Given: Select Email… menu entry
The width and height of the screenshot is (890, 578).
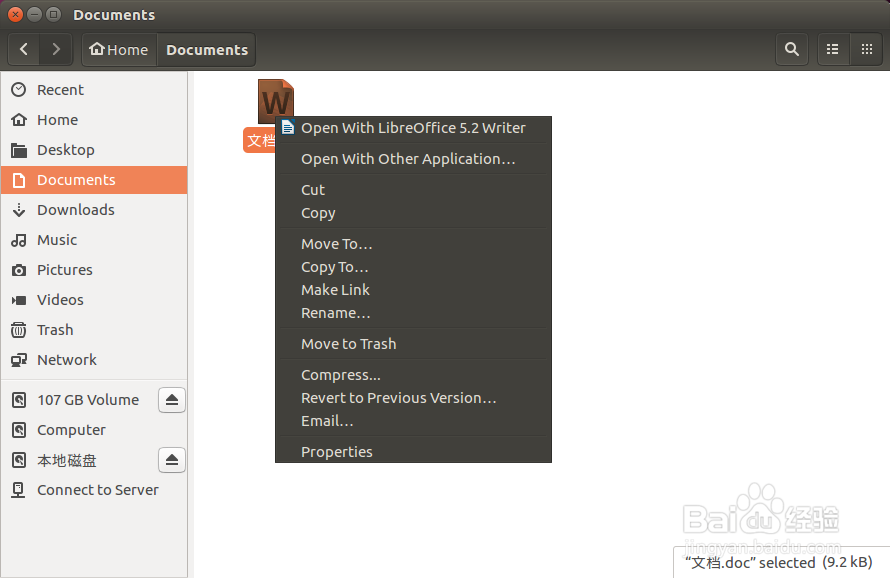Looking at the screenshot, I should [413, 421].
